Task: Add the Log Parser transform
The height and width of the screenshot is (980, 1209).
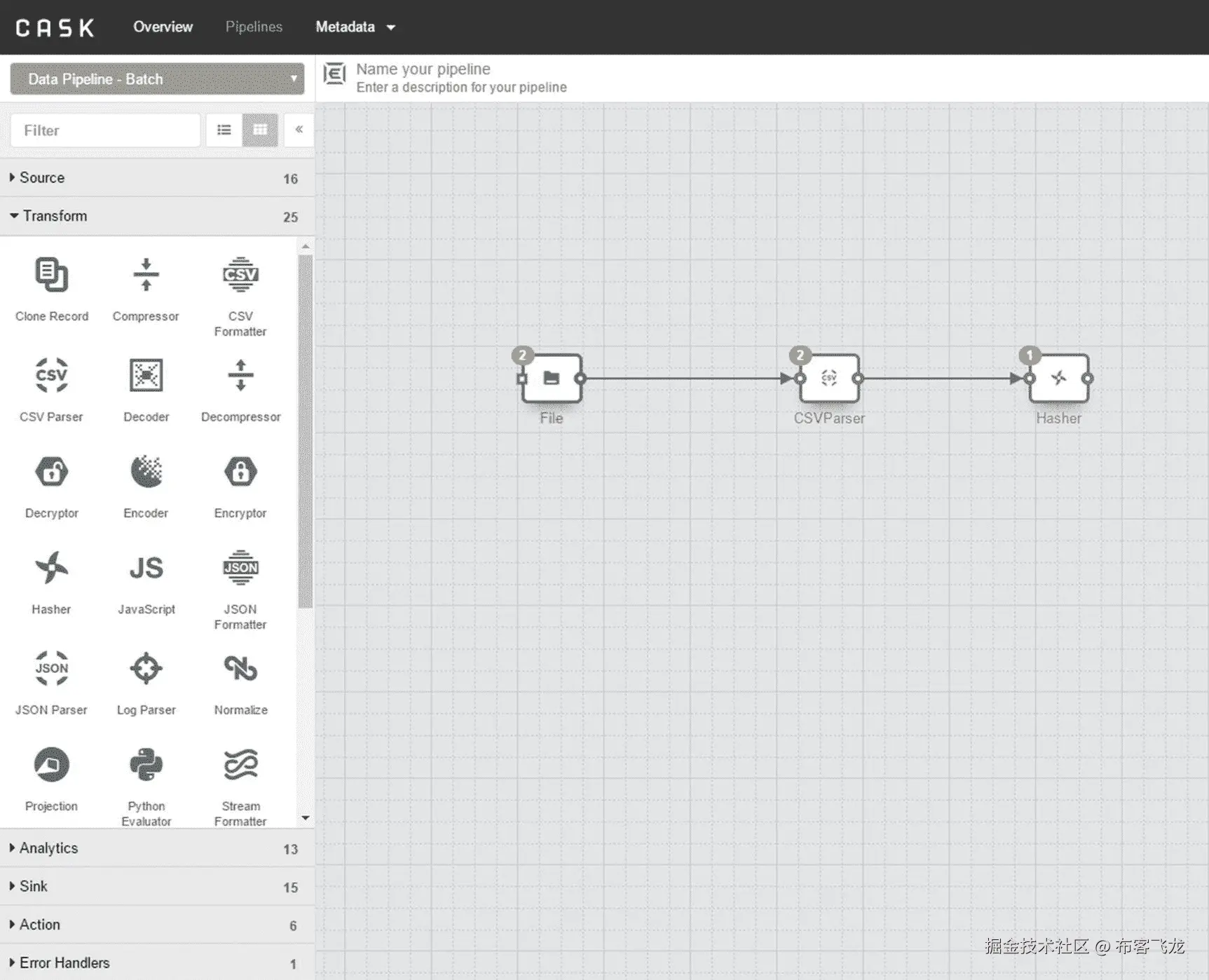Action: (146, 668)
